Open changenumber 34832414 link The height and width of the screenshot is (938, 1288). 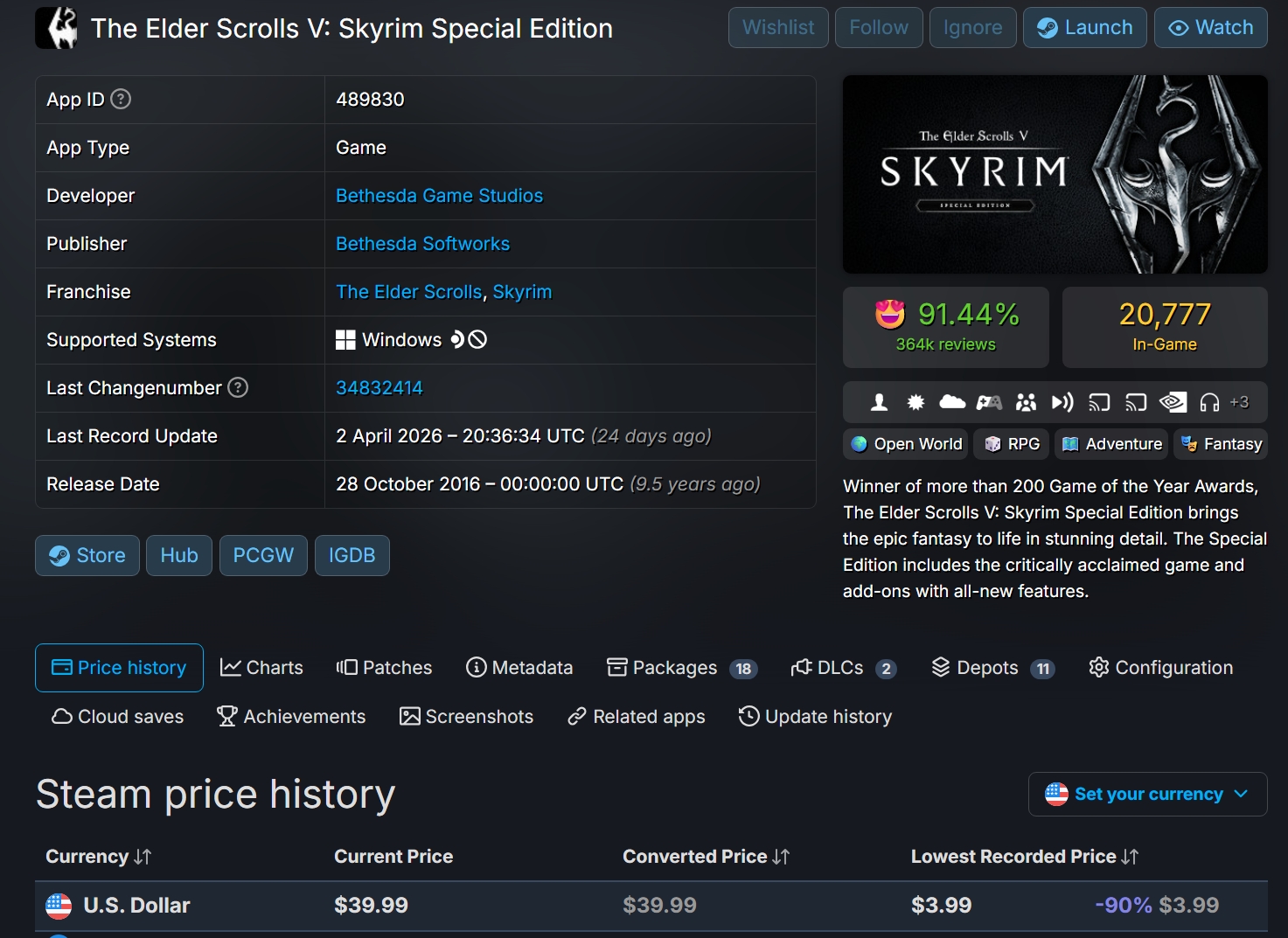[379, 388]
